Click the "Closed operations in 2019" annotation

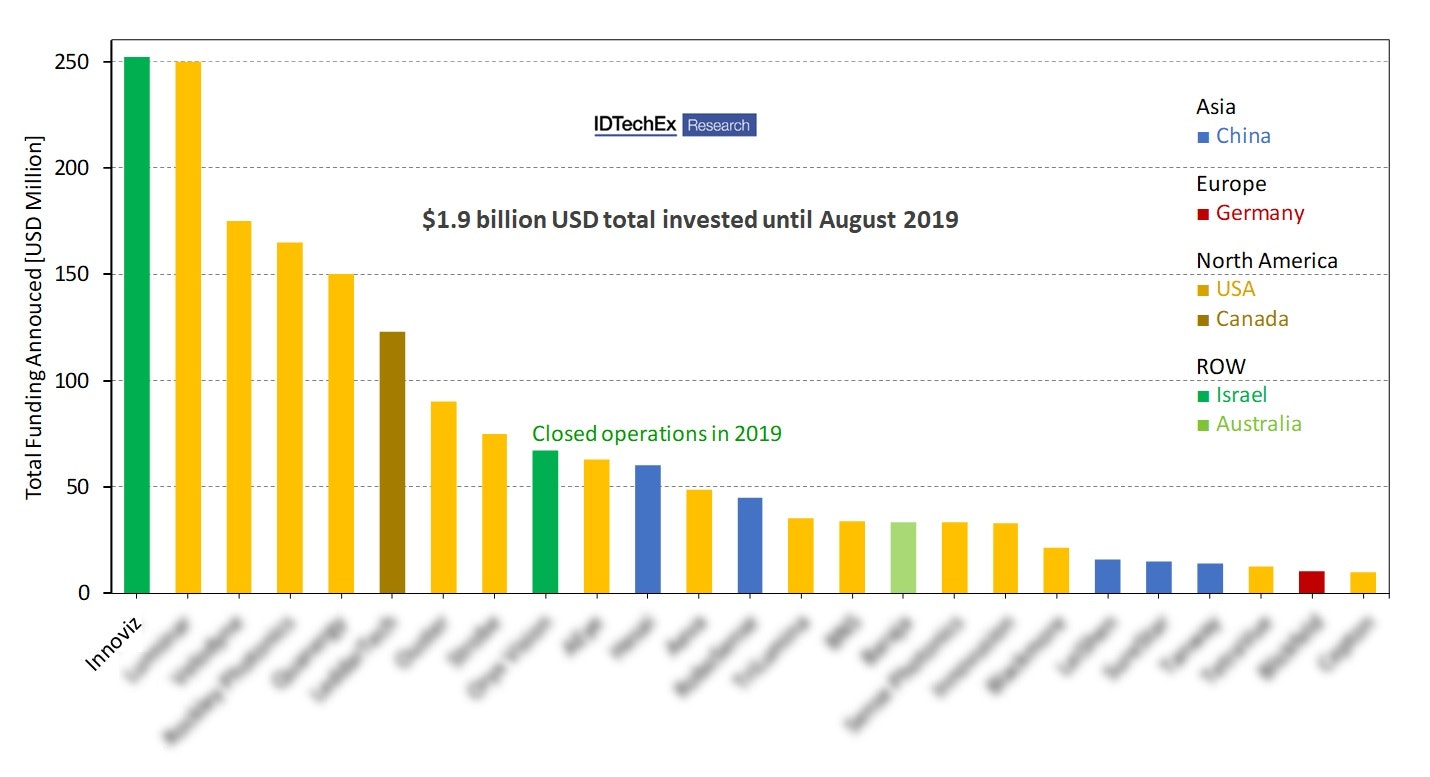656,434
